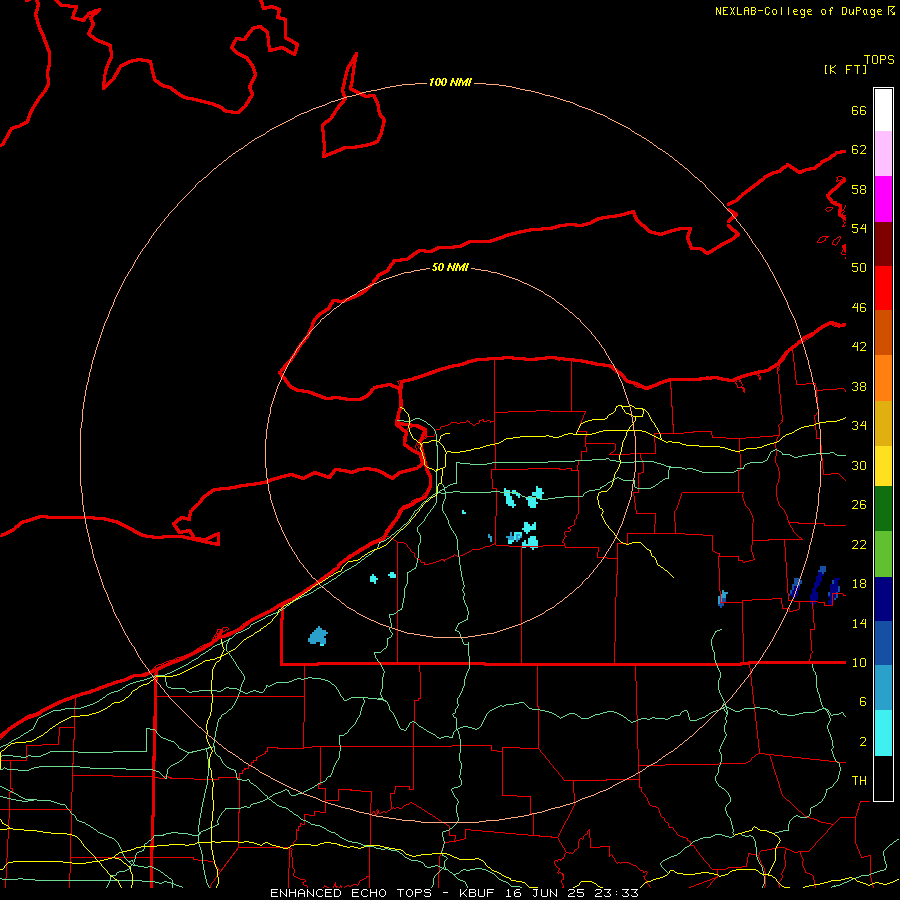Click the legend value 42

[859, 346]
